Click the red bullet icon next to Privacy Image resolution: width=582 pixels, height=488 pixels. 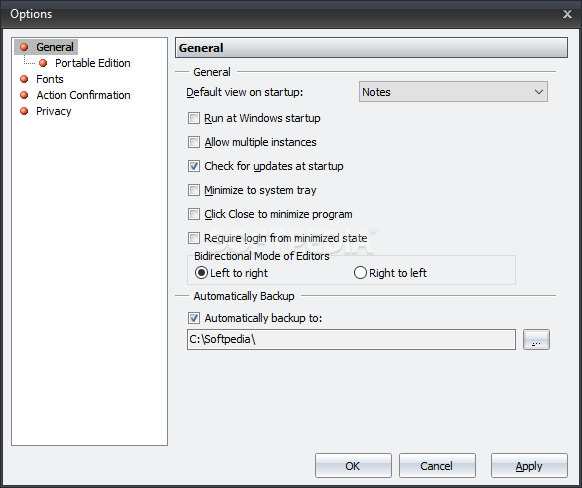[24, 111]
